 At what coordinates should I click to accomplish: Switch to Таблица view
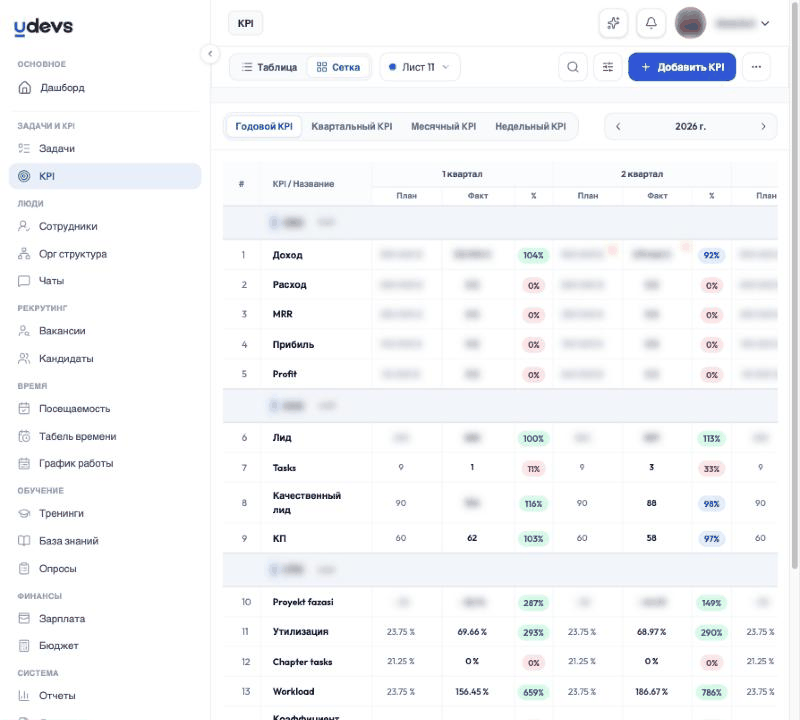tap(269, 67)
